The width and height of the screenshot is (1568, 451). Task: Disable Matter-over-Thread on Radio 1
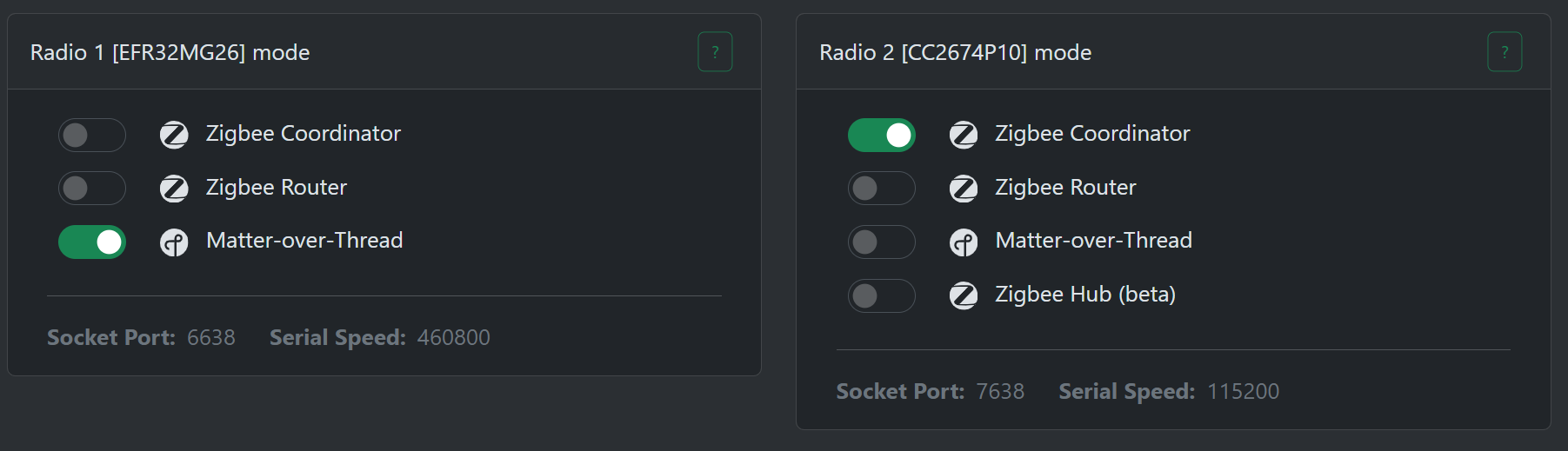[92, 242]
